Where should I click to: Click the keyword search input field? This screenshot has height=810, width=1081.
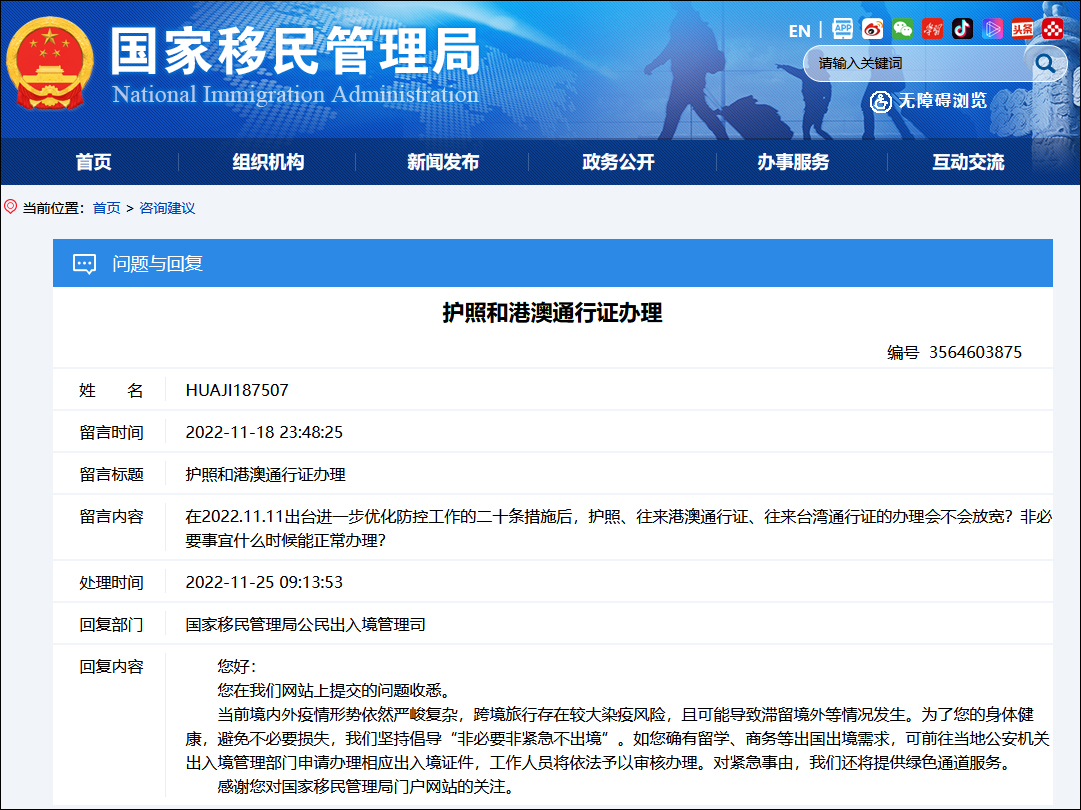click(915, 63)
